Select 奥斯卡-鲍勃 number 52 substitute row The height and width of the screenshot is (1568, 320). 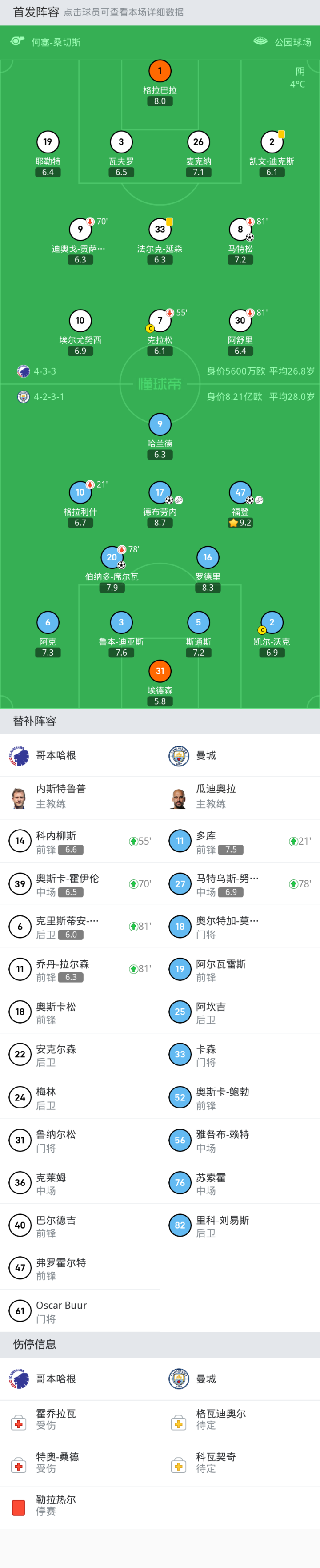click(240, 1097)
